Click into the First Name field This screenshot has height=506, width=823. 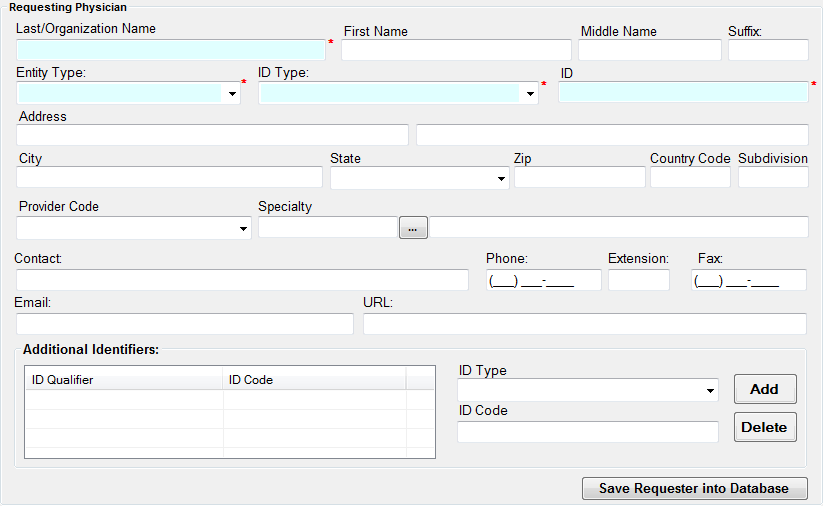click(456, 50)
